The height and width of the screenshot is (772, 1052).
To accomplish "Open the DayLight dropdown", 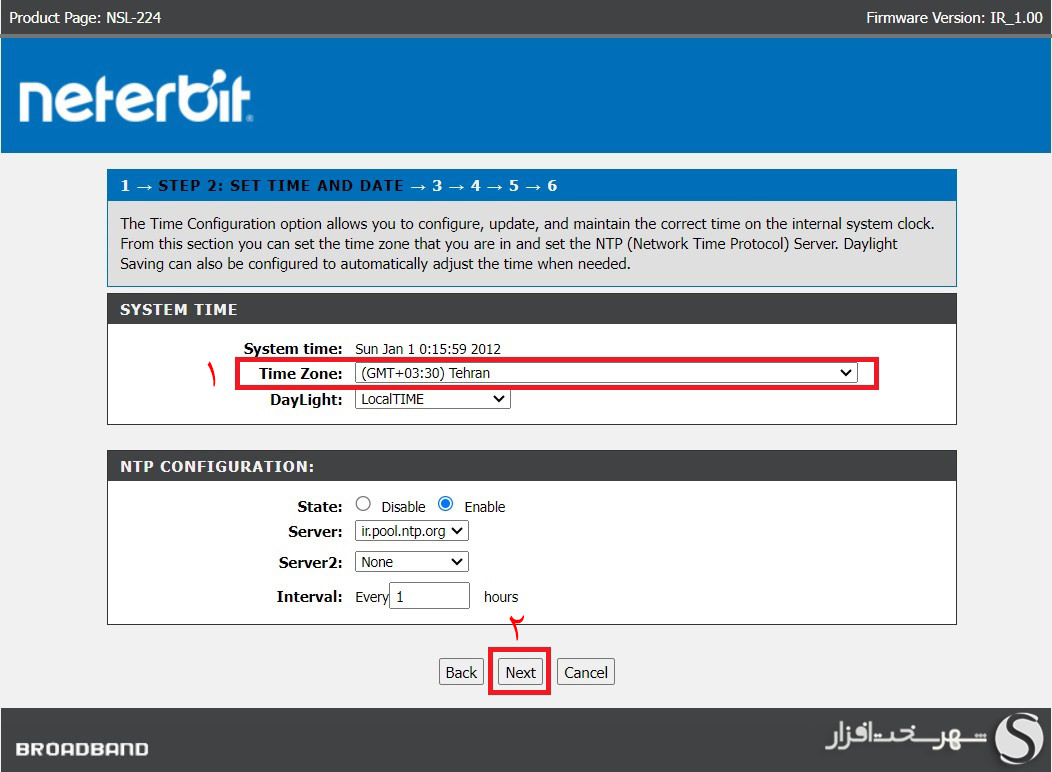I will pos(498,398).
